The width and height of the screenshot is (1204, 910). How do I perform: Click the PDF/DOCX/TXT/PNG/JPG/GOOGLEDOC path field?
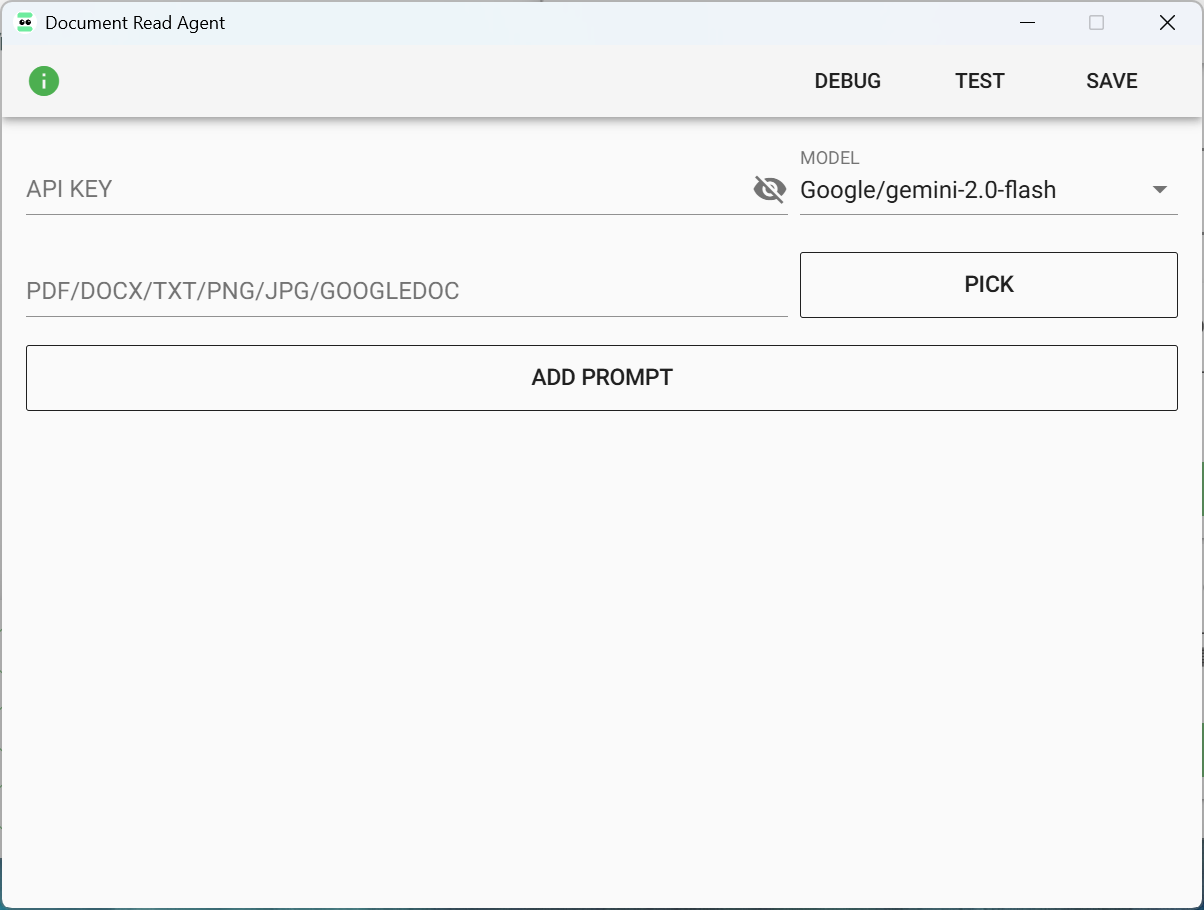click(x=405, y=291)
